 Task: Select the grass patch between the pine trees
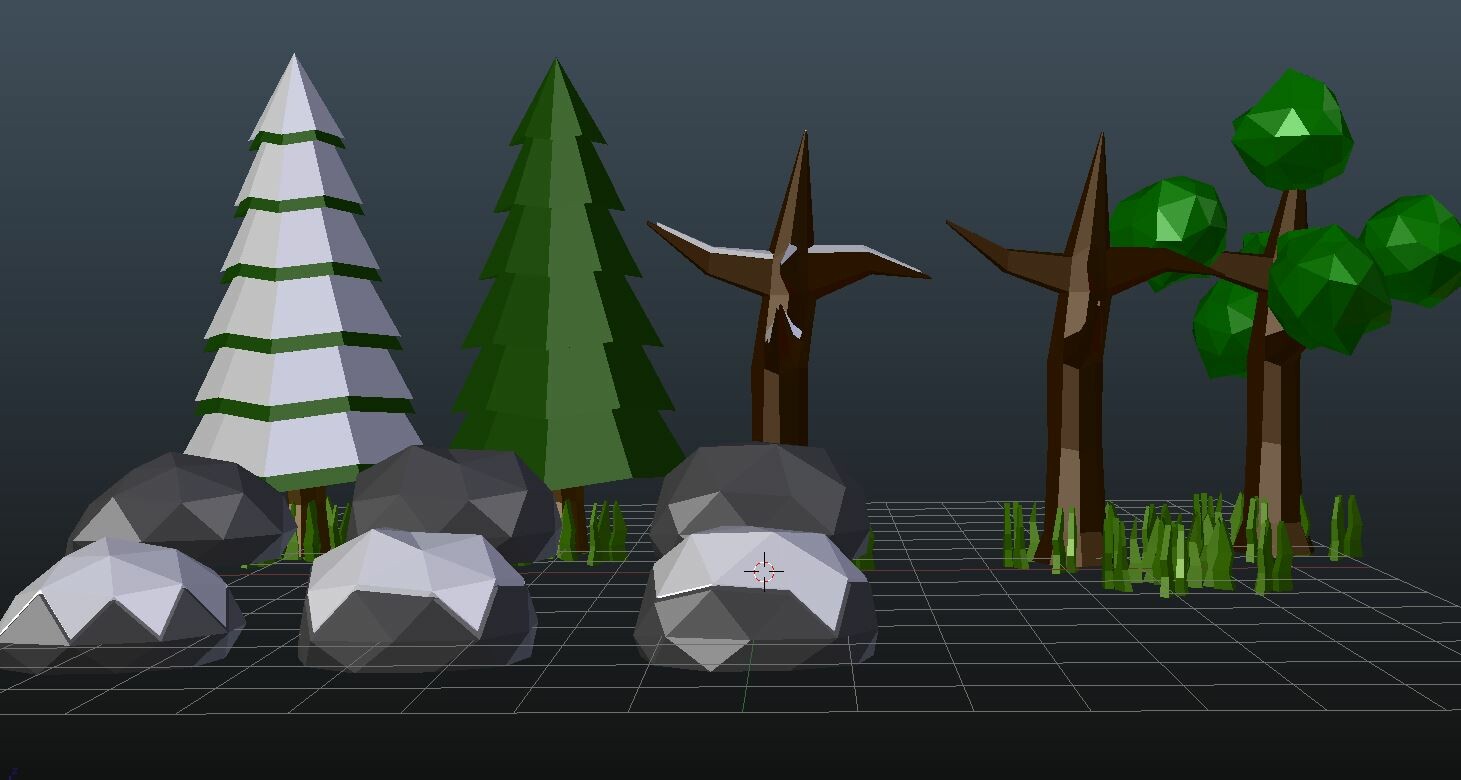click(595, 525)
